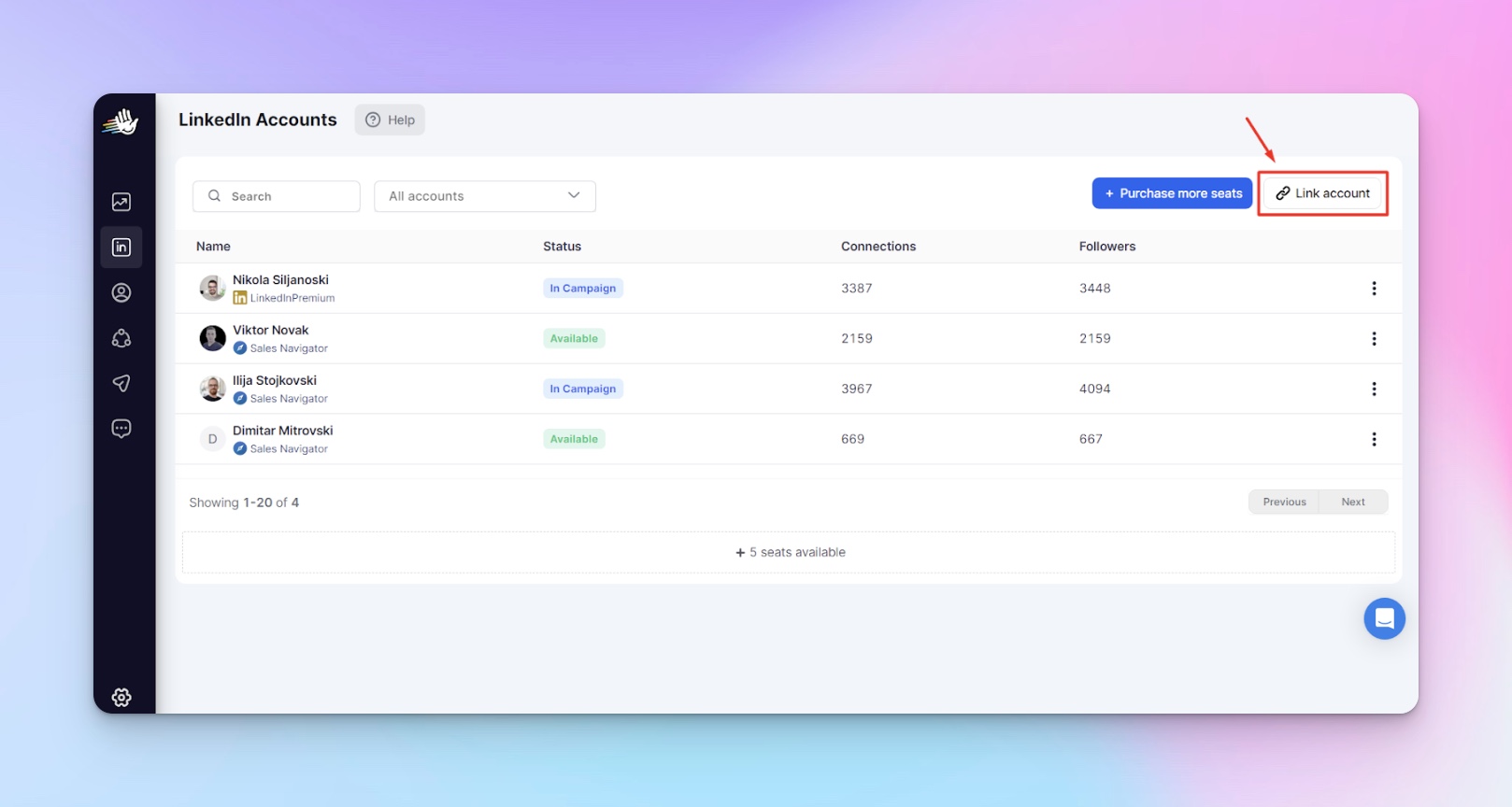
Task: Click In Campaign badge for Nikola Siljanoski
Action: 583,289
